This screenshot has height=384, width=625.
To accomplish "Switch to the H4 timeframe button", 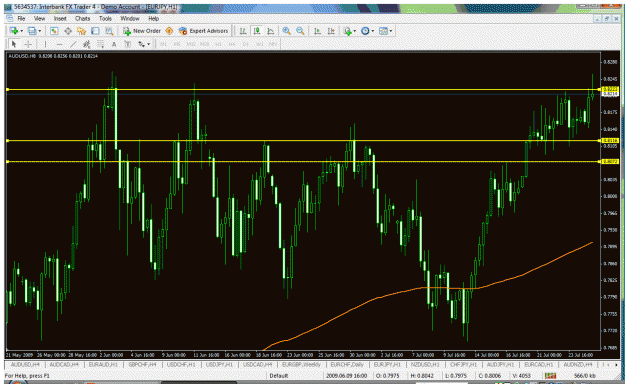I will point(232,44).
